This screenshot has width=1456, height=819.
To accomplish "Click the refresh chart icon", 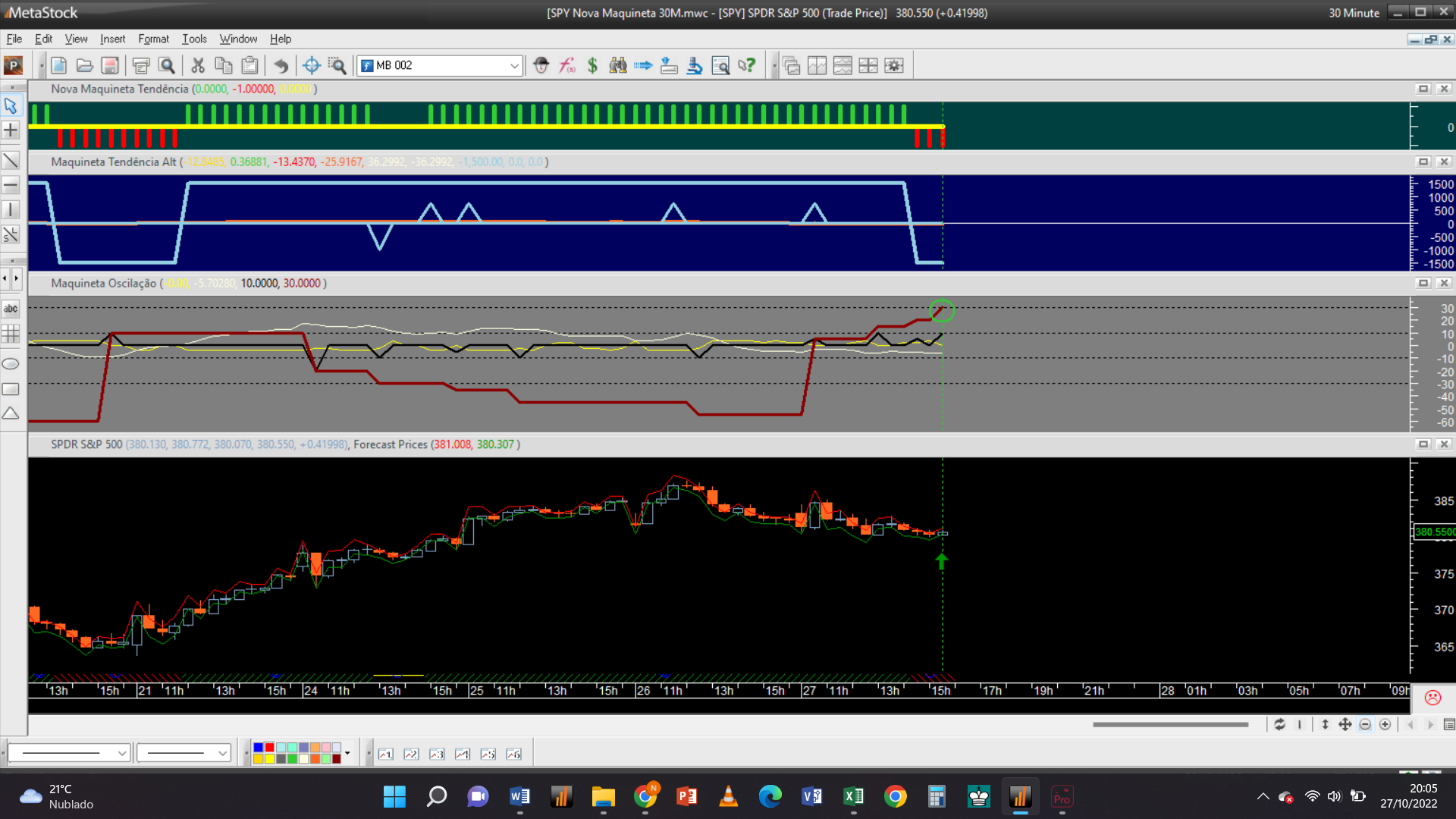I will click(1279, 725).
